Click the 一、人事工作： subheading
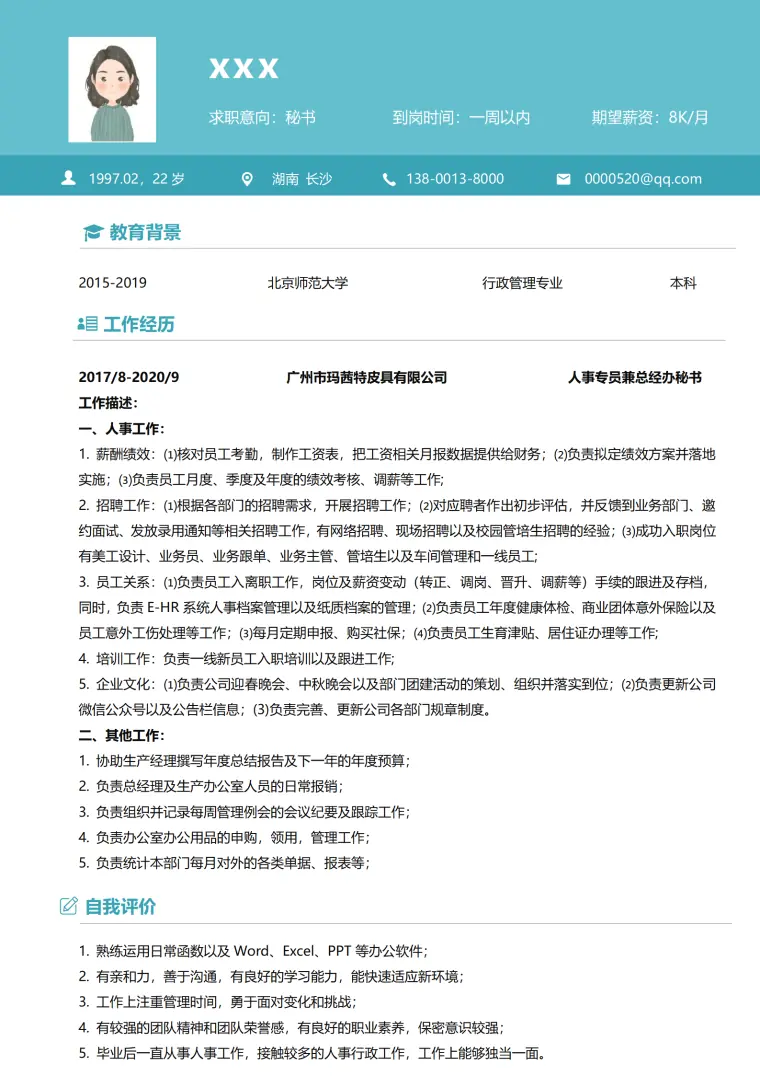 tap(121, 429)
